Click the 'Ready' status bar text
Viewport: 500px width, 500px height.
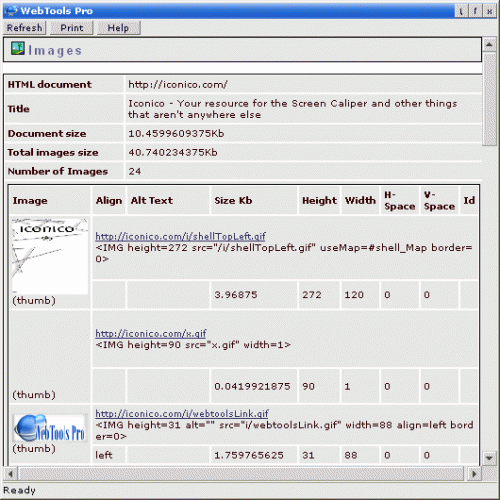point(19,490)
